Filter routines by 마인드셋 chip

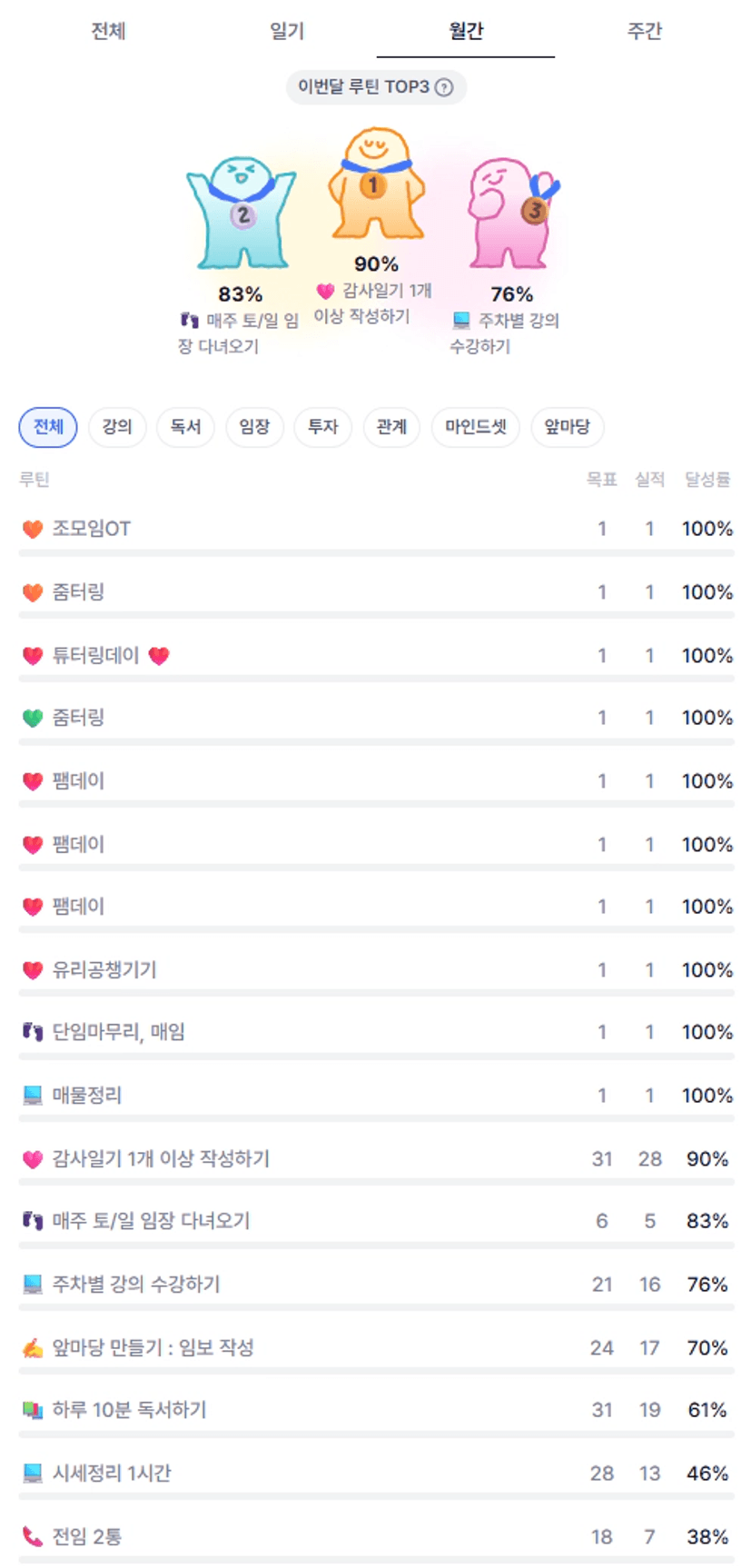476,427
